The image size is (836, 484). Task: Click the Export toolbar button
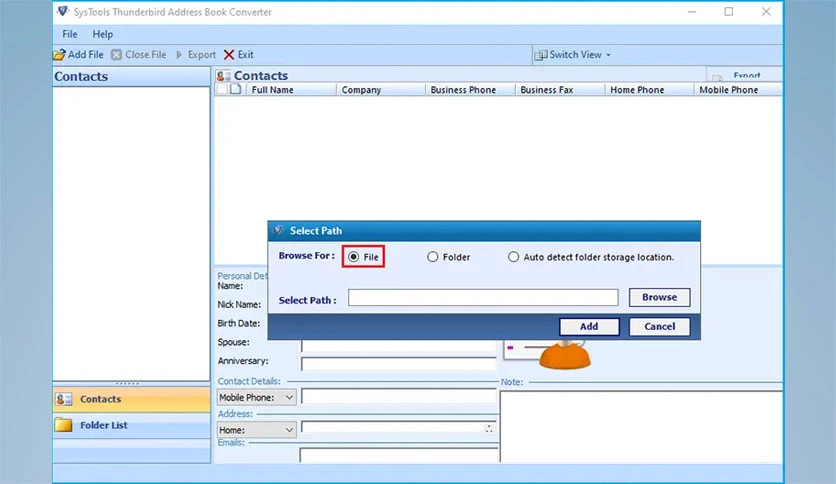pos(196,55)
